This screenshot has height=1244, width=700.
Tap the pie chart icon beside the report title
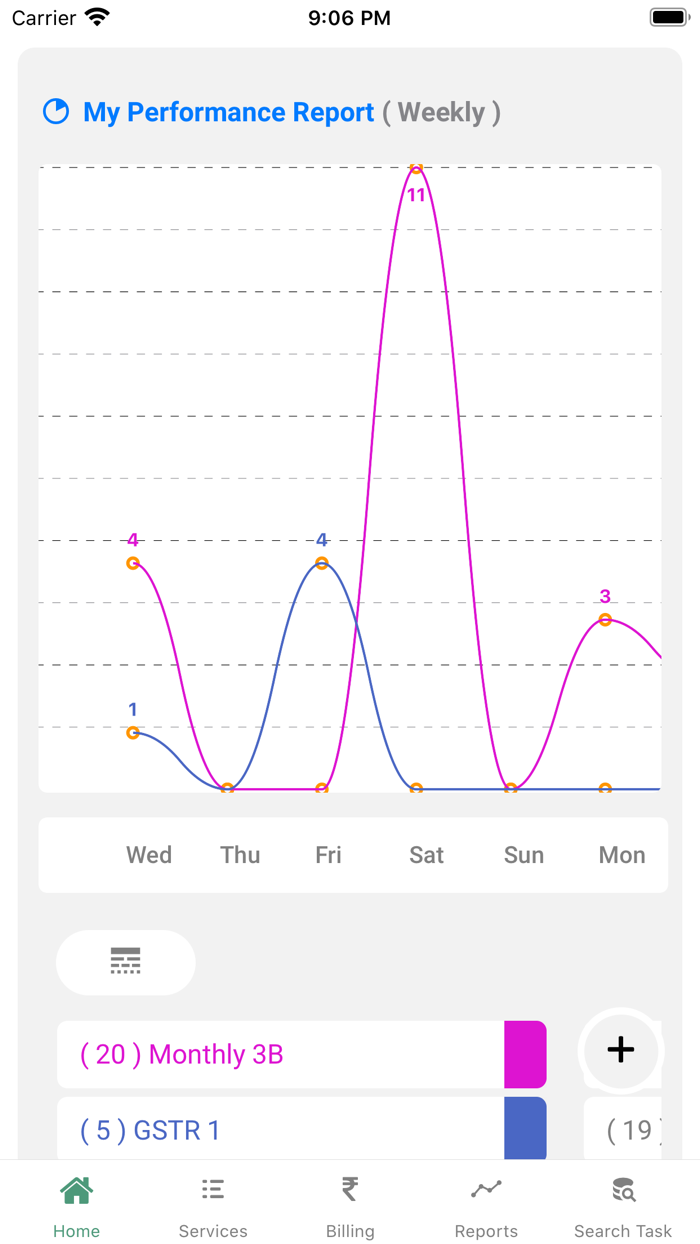[56, 112]
